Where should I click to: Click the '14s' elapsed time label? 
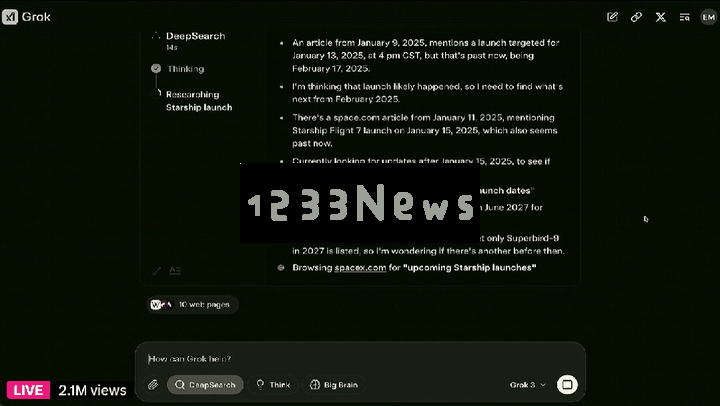pos(172,48)
